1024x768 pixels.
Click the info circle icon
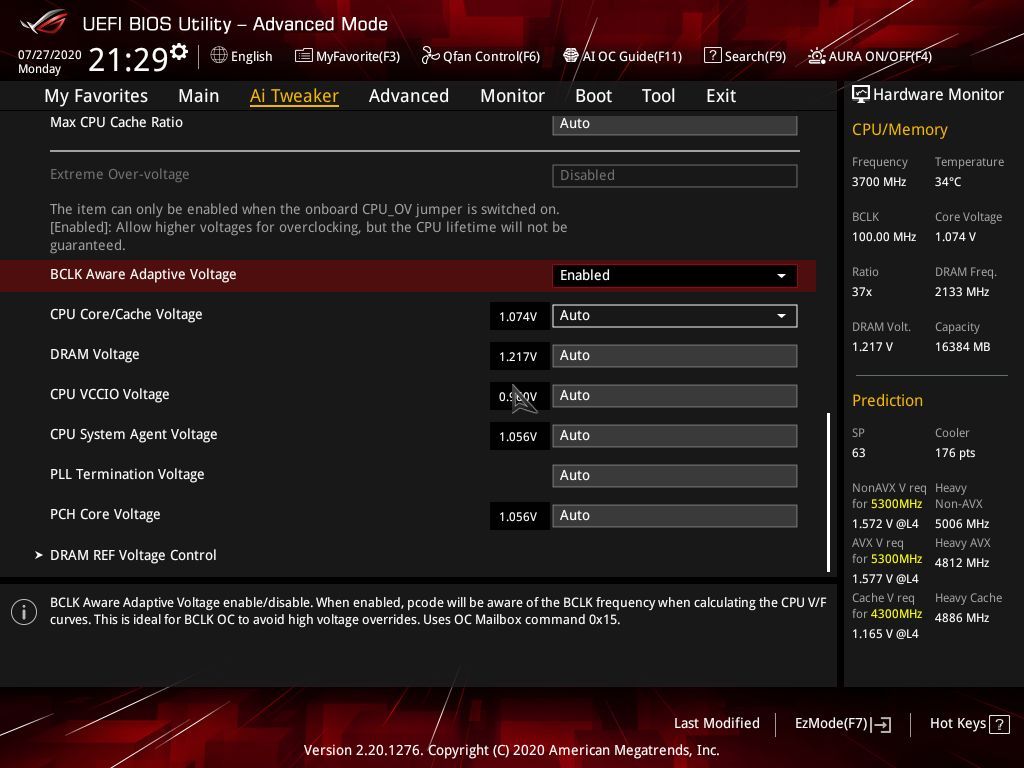(24, 612)
